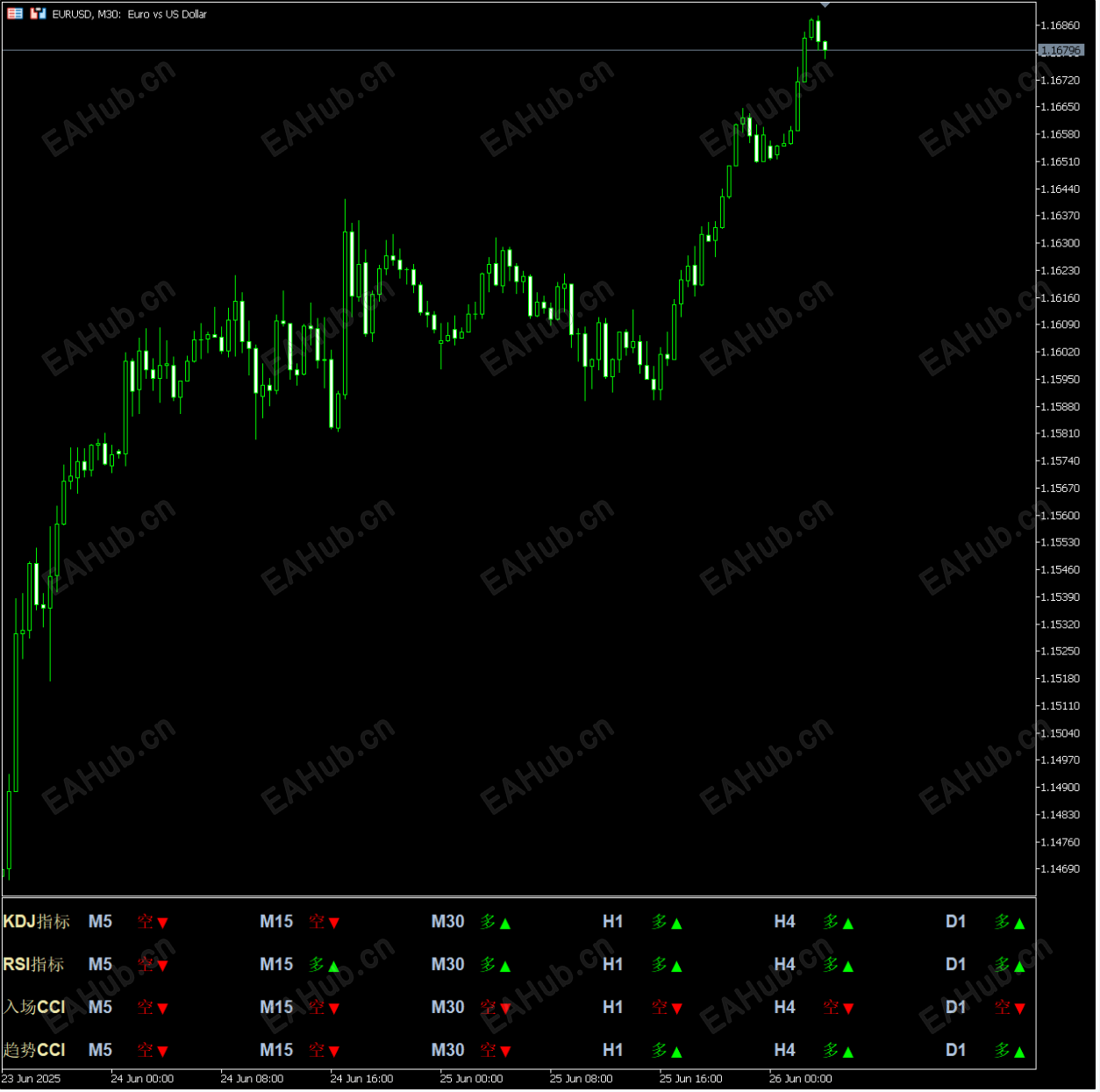Click the gray chart shift triangle at top
Viewport: 1100px width, 1092px height.
[825, 5]
